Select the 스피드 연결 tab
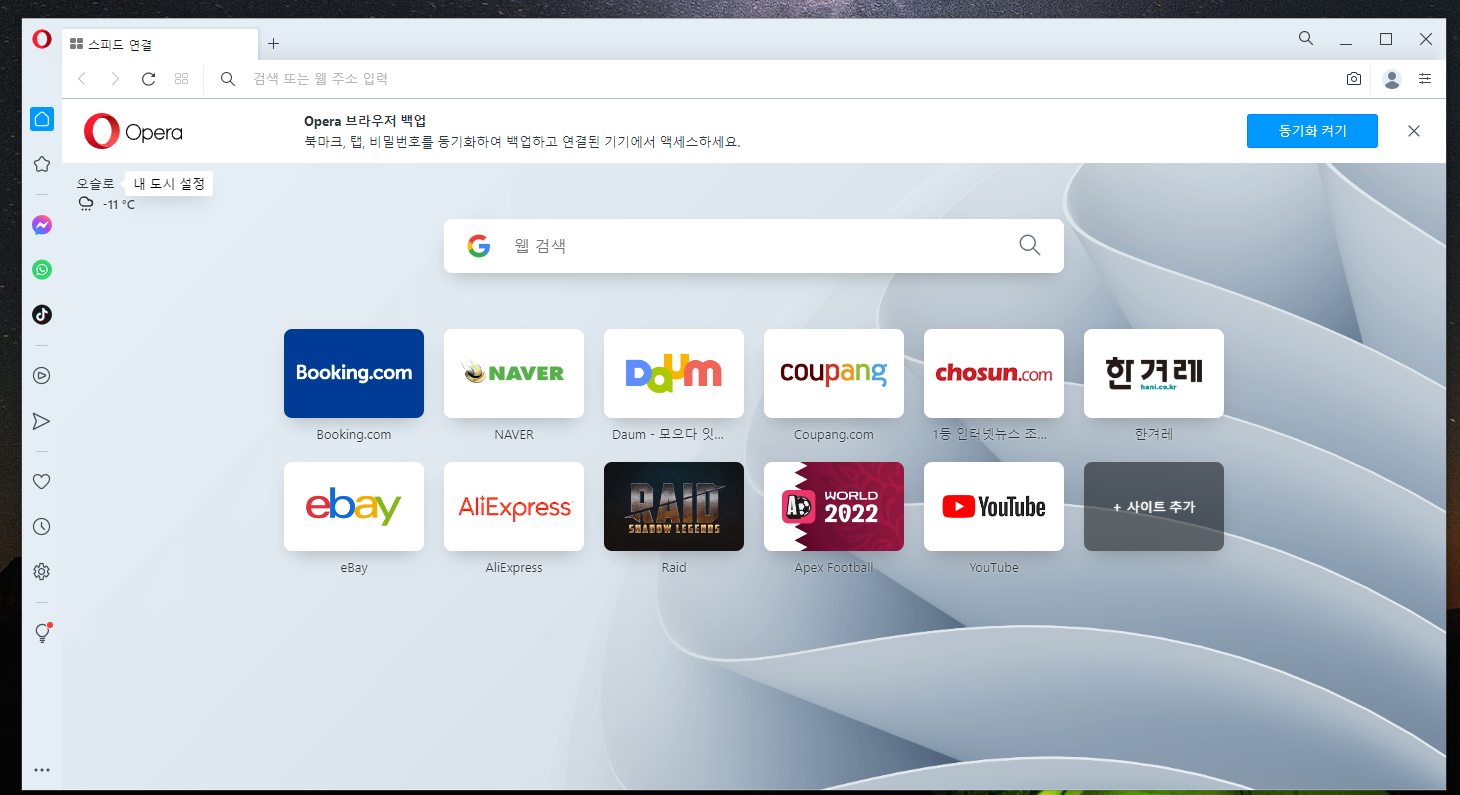The image size is (1460, 795). [x=160, y=45]
